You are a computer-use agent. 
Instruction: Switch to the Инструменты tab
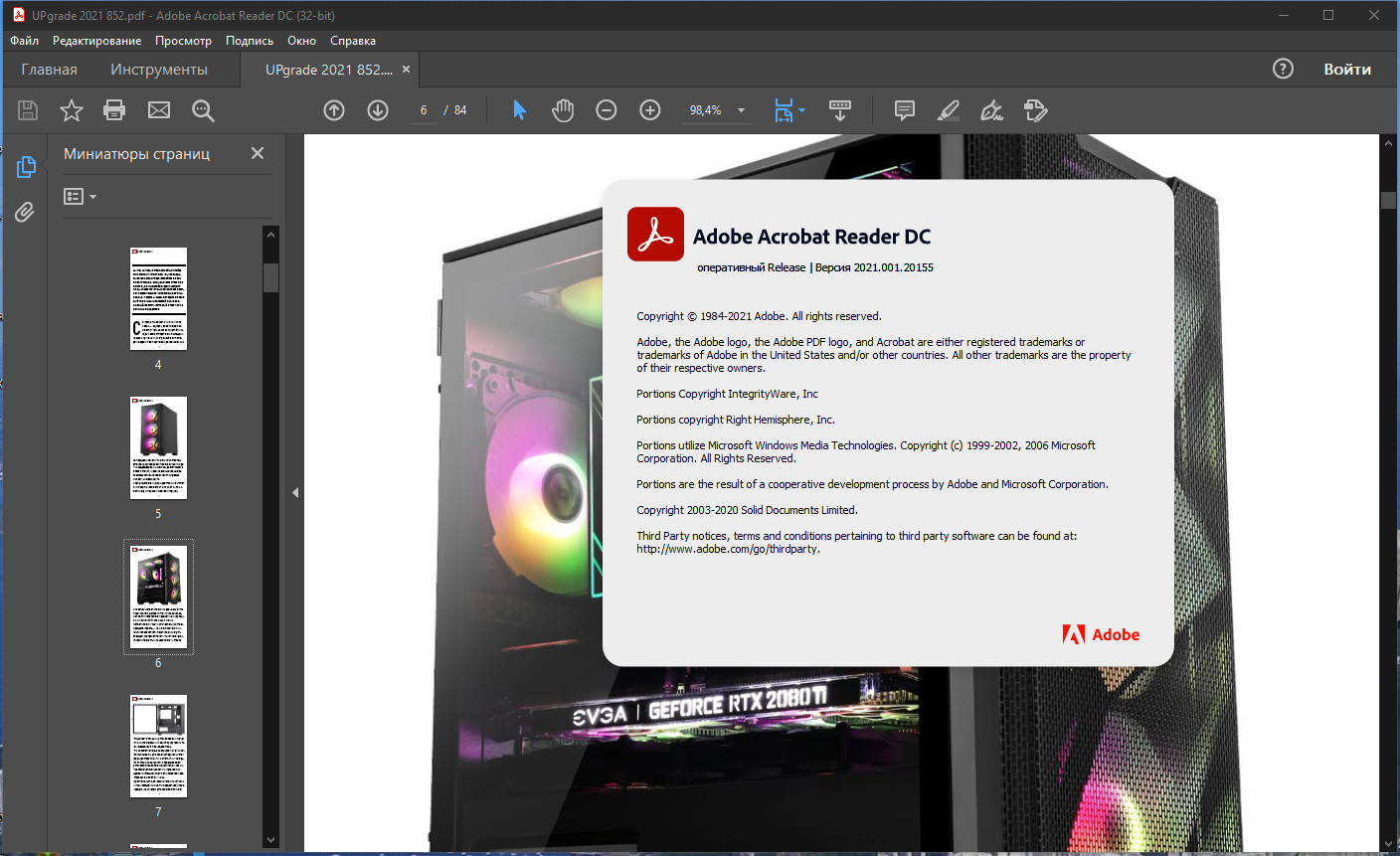(159, 70)
